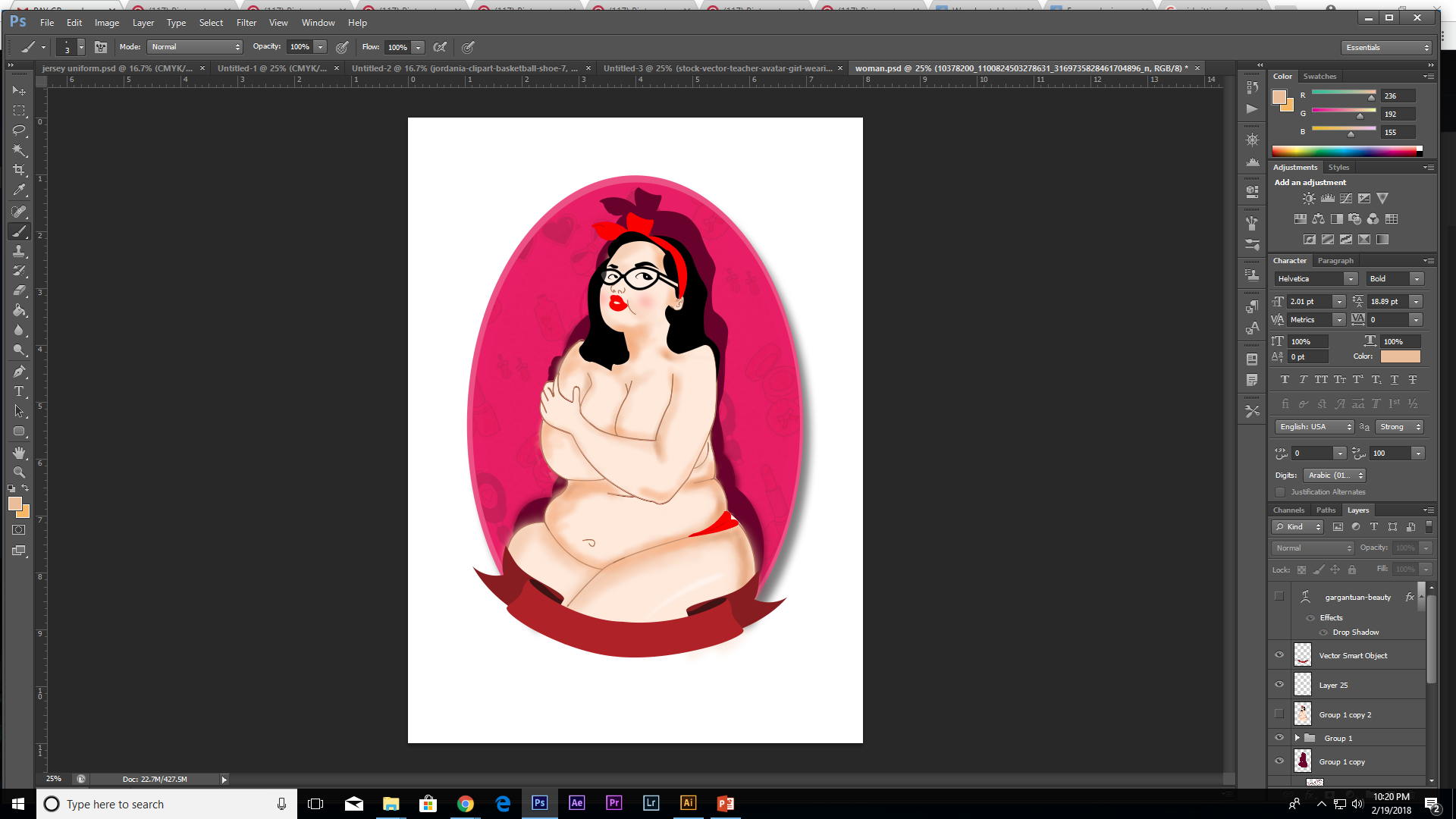Switch to the Swatches tab
Image resolution: width=1456 pixels, height=819 pixels.
[x=1319, y=77]
